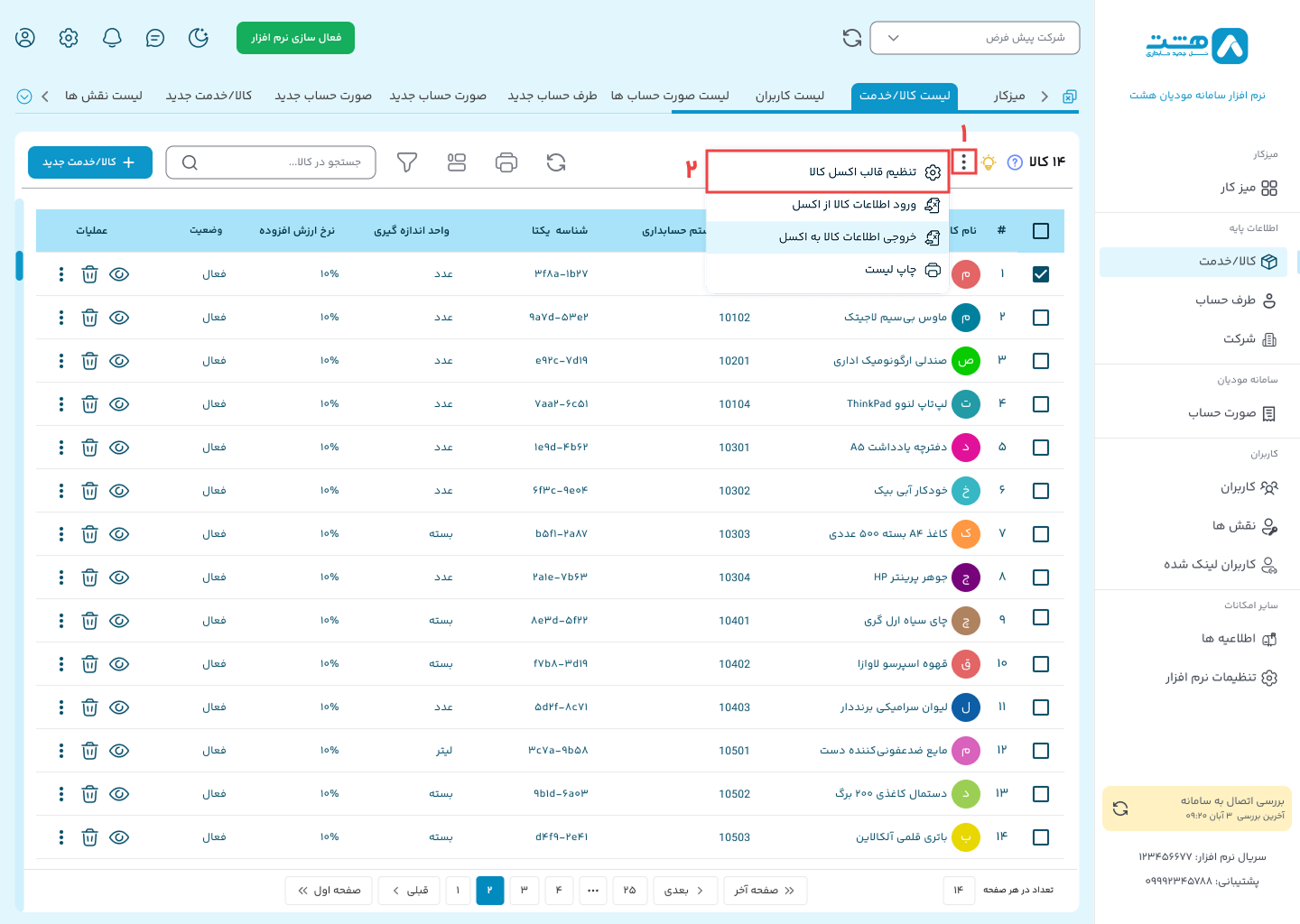Open the lightbulb tips icon

click(x=989, y=162)
